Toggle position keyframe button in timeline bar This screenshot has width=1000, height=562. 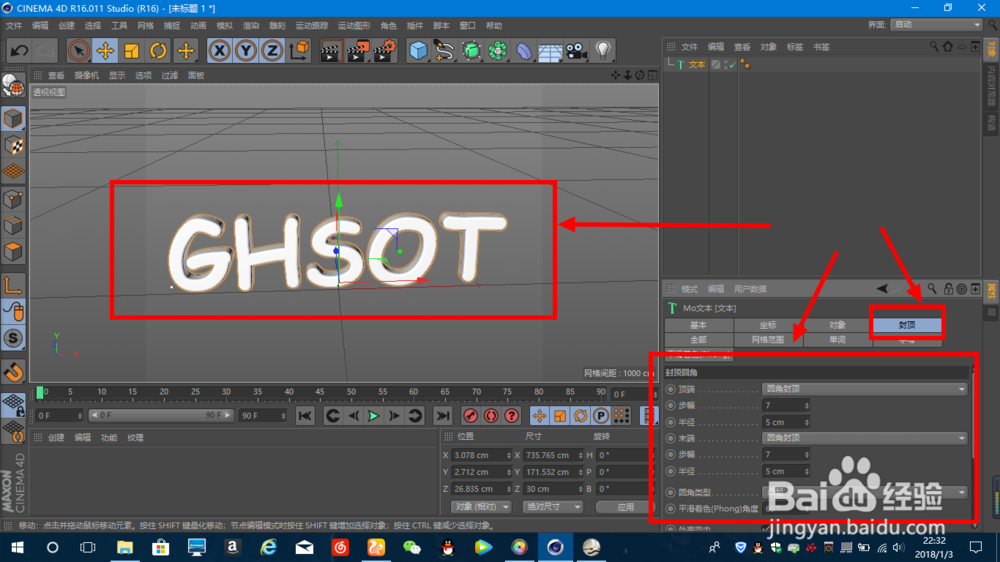[x=540, y=416]
